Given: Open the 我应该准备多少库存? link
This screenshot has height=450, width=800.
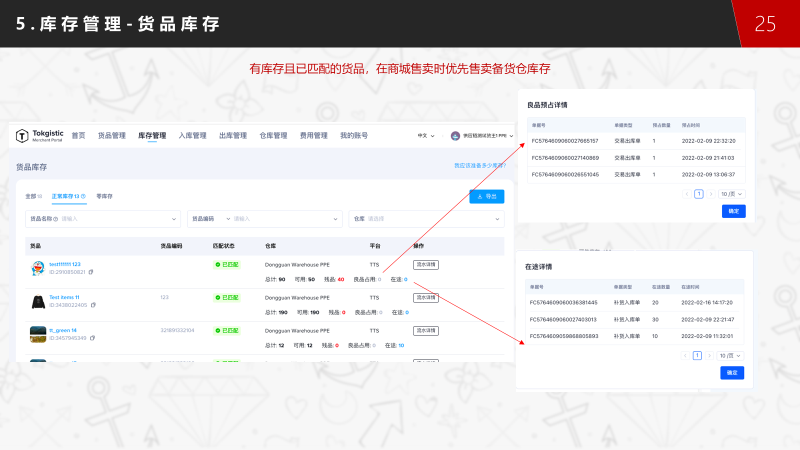Looking at the screenshot, I should click(480, 166).
